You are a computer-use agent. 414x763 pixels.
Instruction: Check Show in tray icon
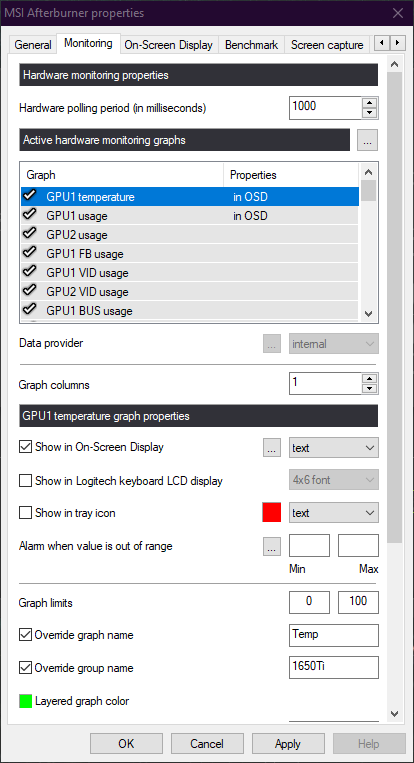pyautogui.click(x=25, y=513)
